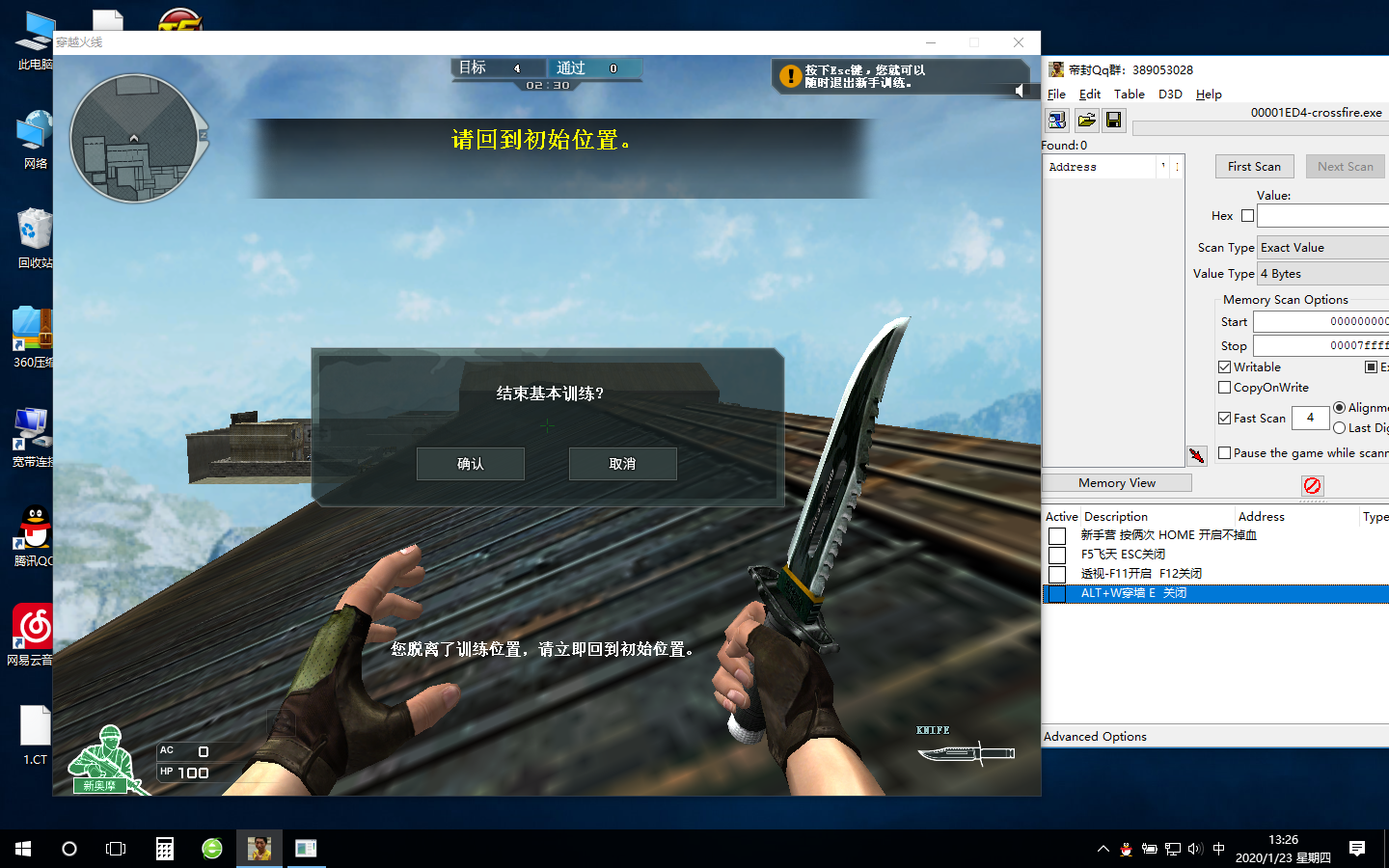Open the Help menu
This screenshot has height=868, width=1389.
1209,95
